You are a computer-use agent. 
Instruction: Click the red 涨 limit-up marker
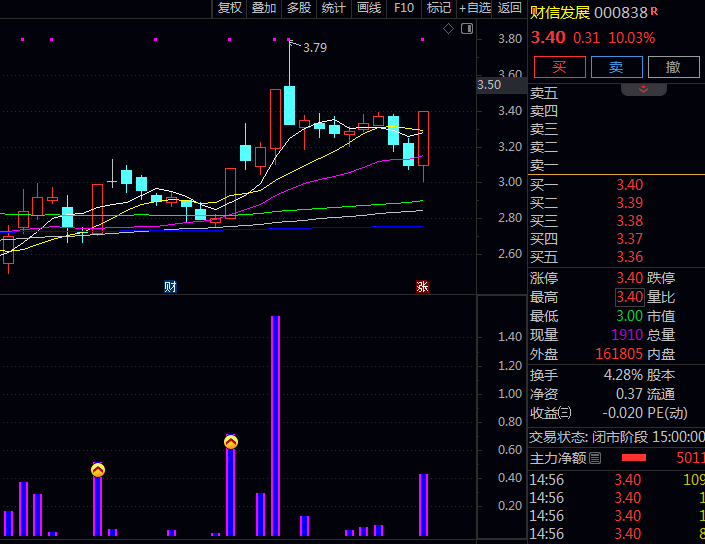pos(422,287)
